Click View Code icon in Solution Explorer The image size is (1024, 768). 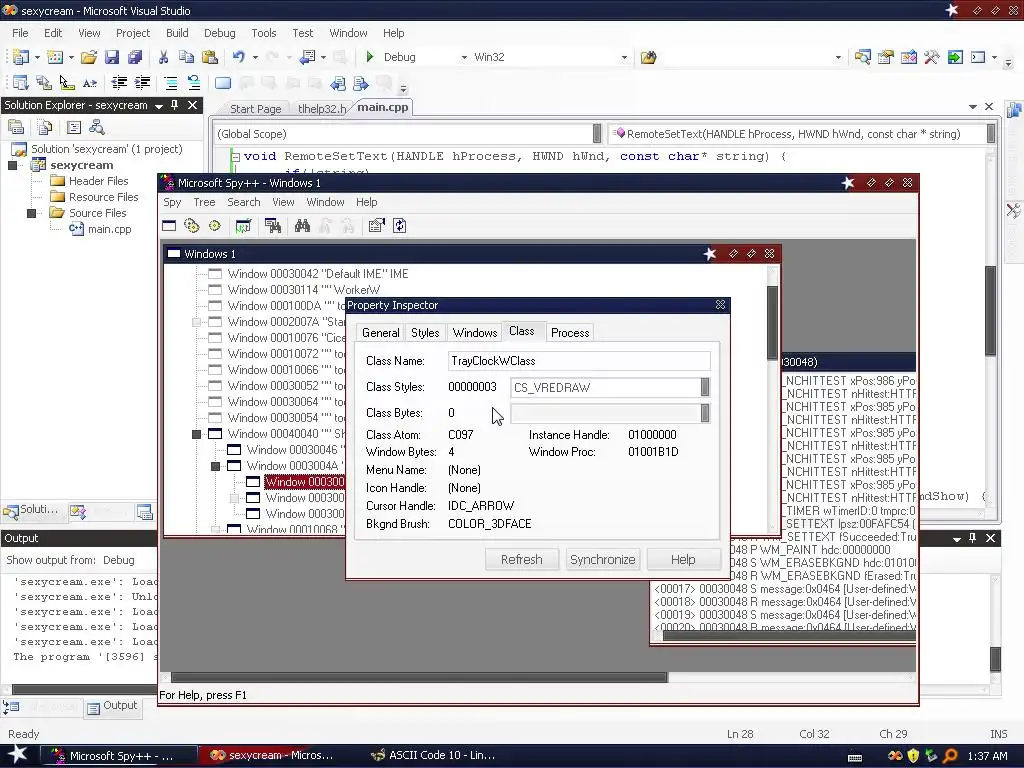(x=74, y=127)
